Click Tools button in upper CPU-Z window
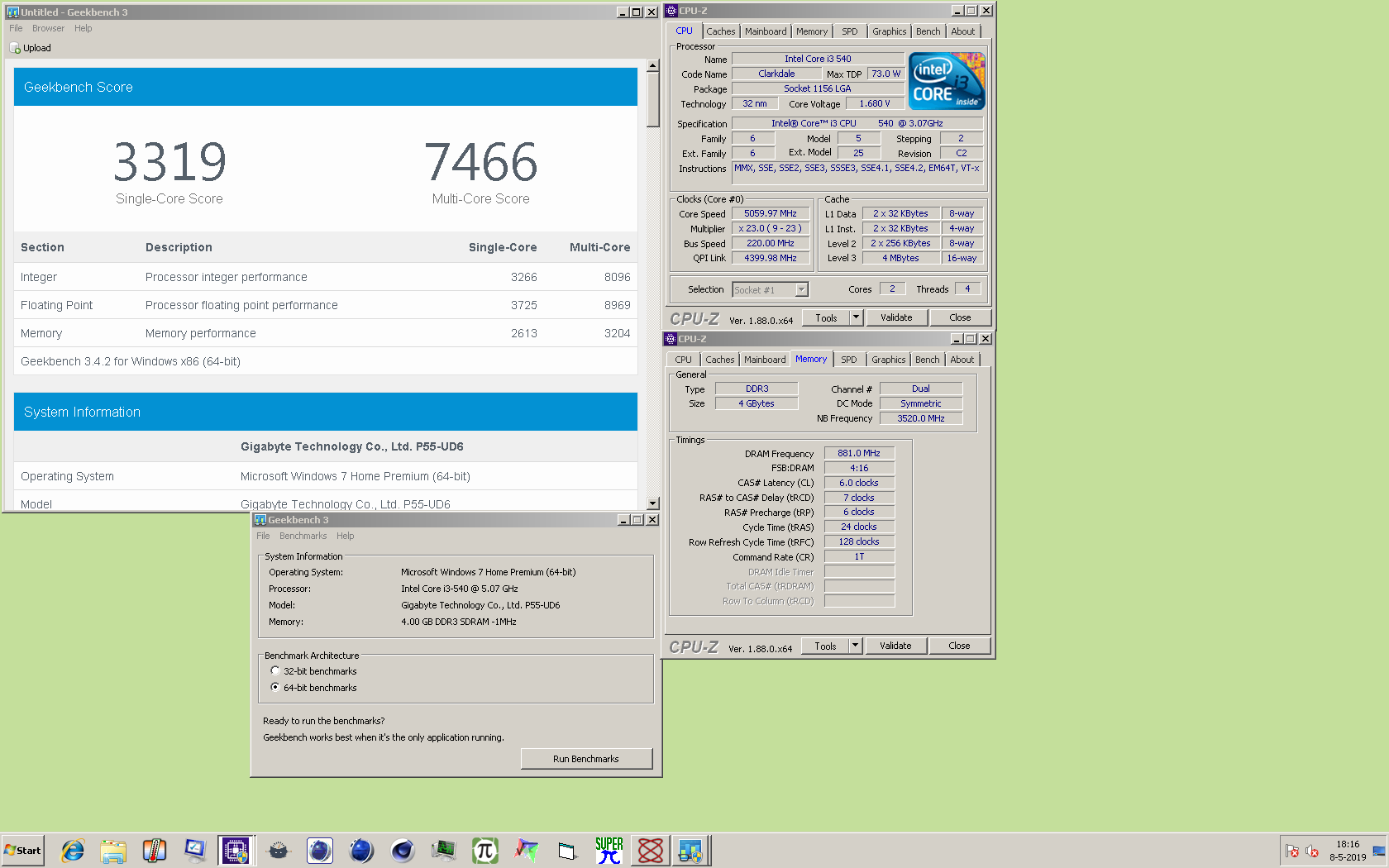Screen dimensions: 1389x868 pos(826,317)
